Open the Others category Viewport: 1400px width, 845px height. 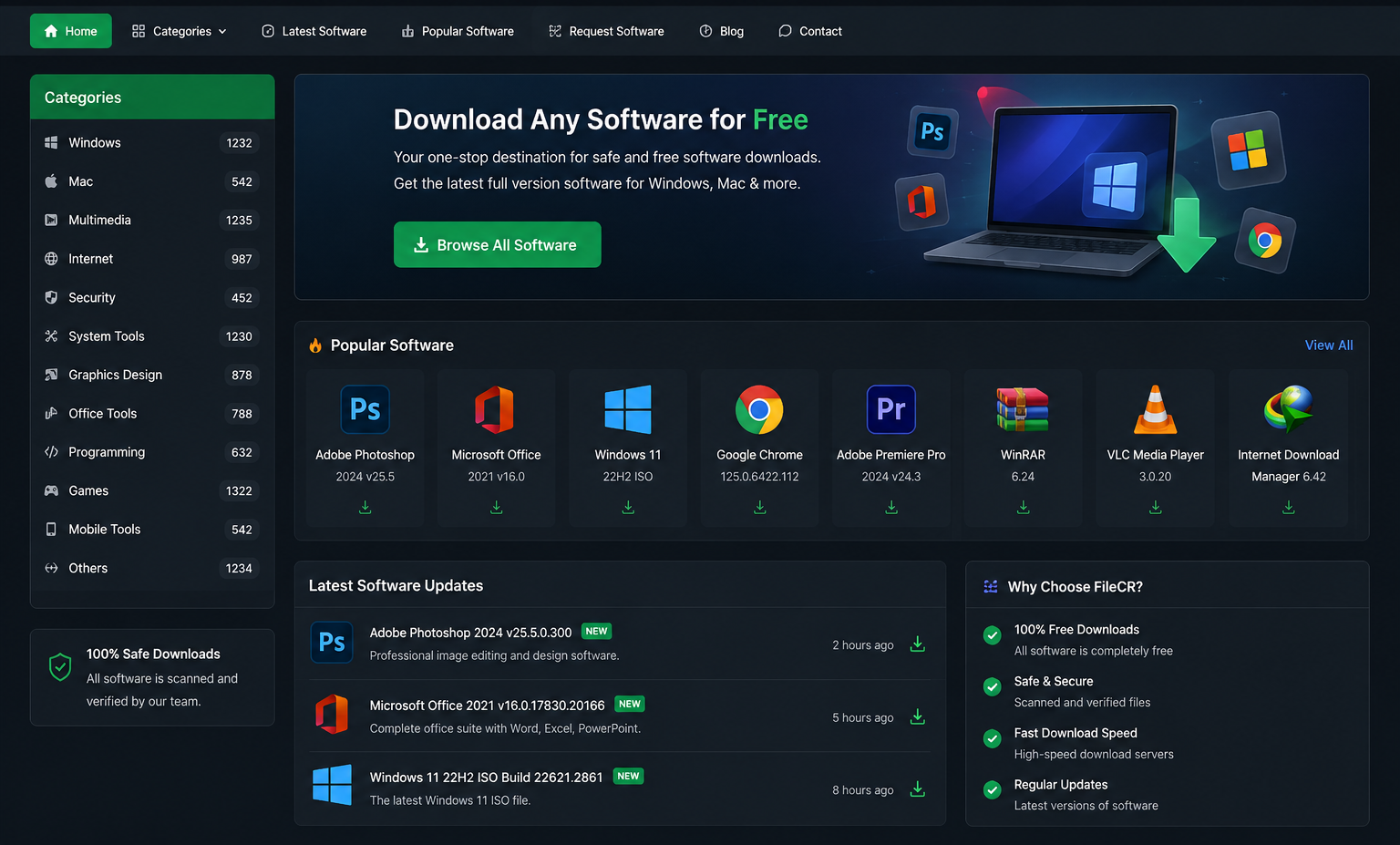tap(152, 568)
